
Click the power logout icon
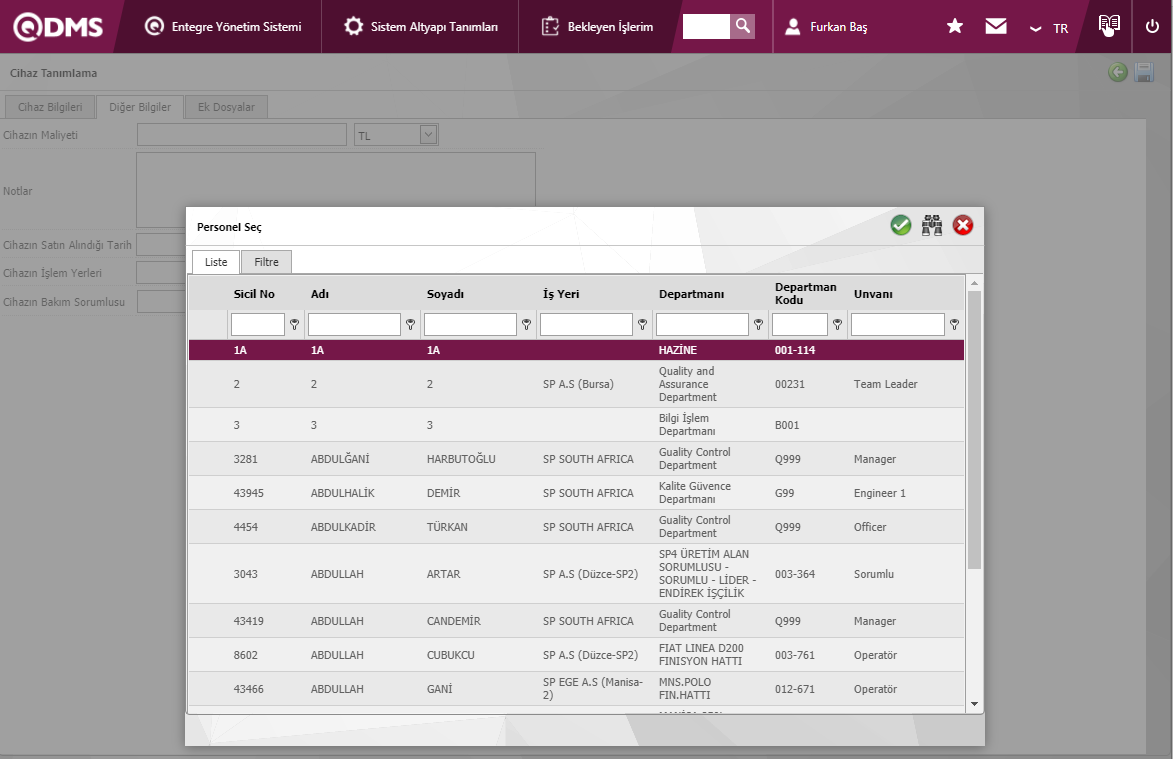[x=1152, y=27]
